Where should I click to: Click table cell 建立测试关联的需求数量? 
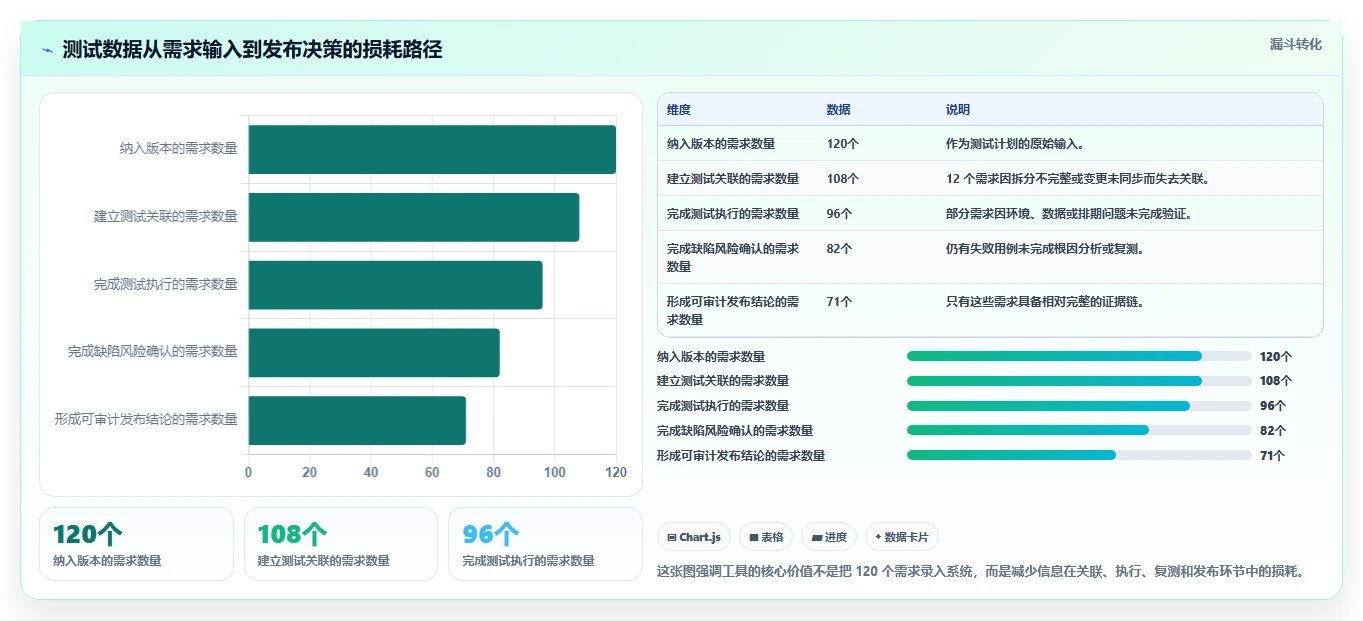[733, 179]
